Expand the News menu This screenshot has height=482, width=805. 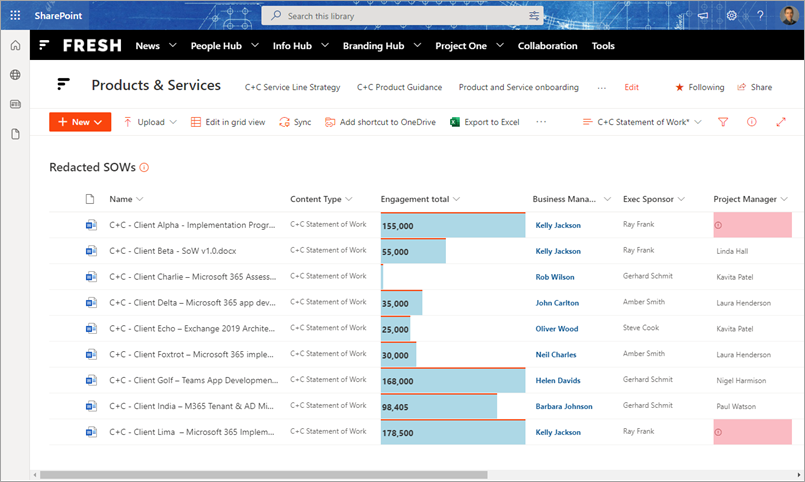[x=172, y=46]
